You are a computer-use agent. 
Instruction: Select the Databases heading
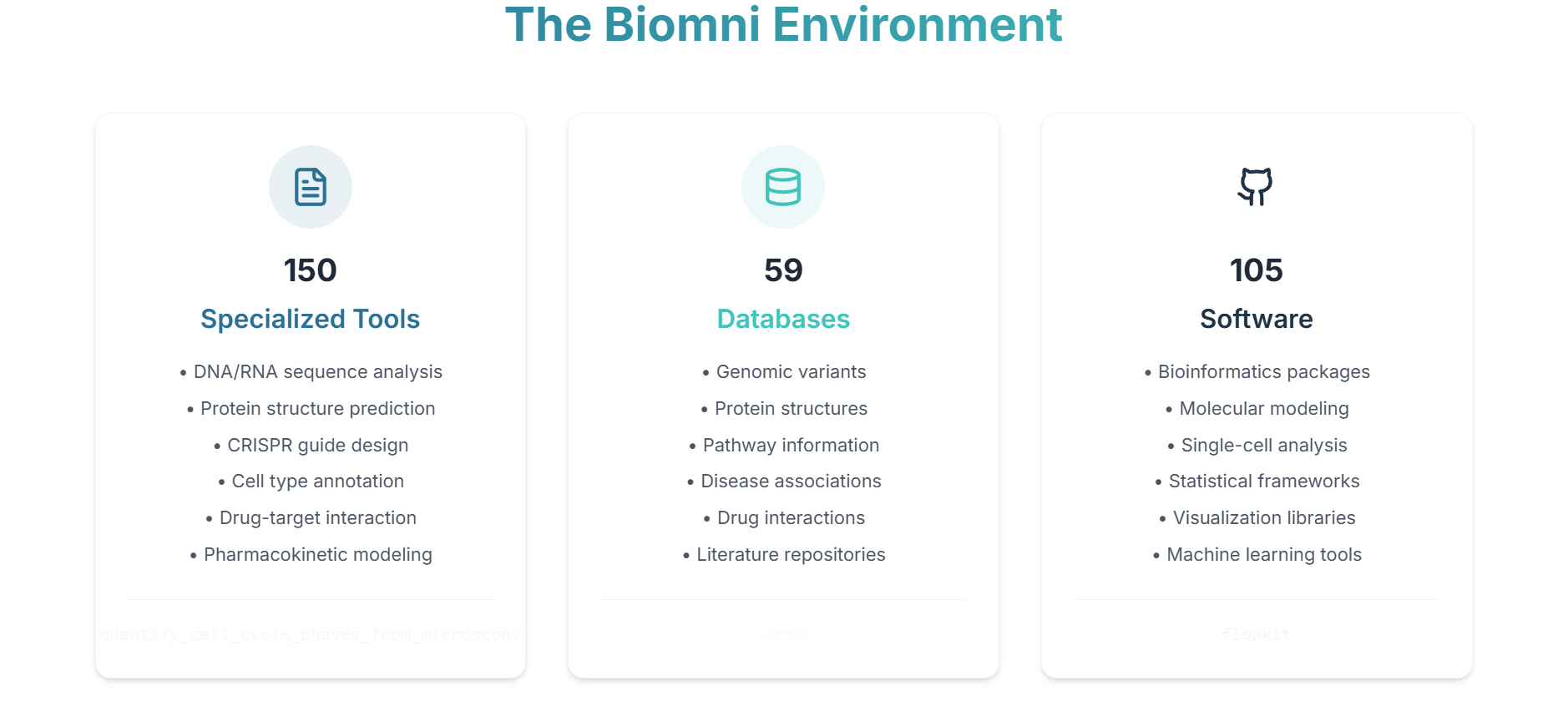(x=783, y=319)
